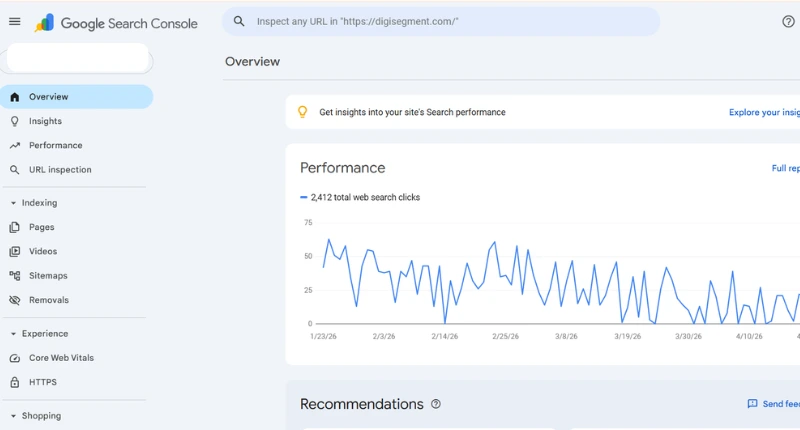Click the Insights lightbulb icon in sidebar
The width and height of the screenshot is (800, 430).
pos(14,121)
